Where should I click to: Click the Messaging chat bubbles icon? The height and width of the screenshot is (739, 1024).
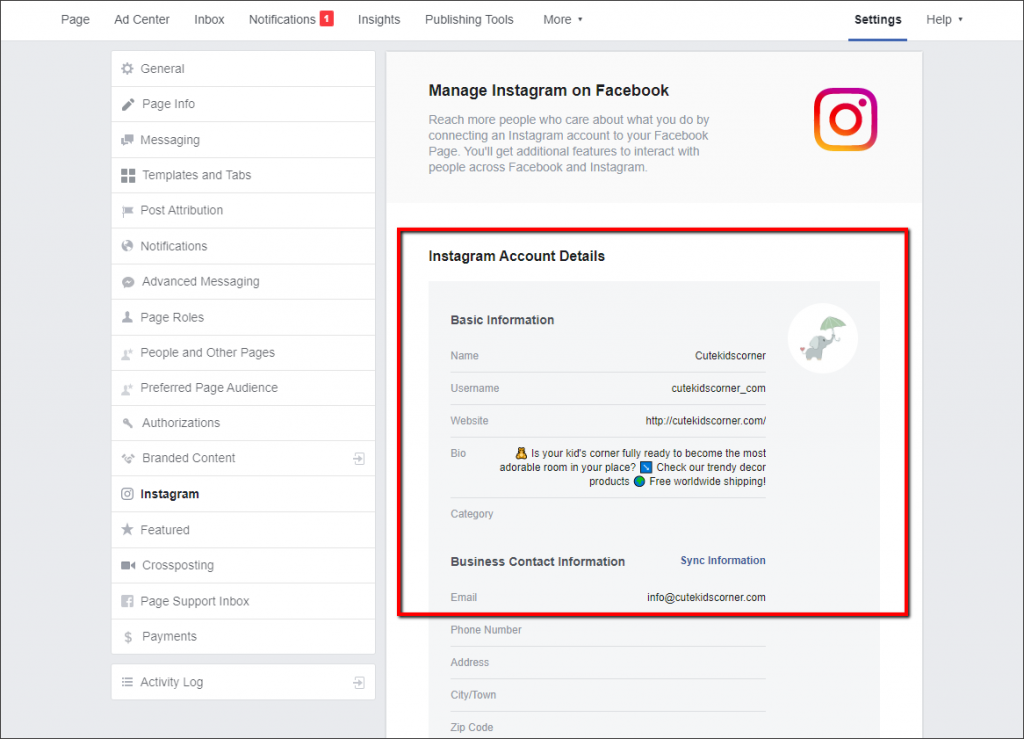[x=127, y=140]
